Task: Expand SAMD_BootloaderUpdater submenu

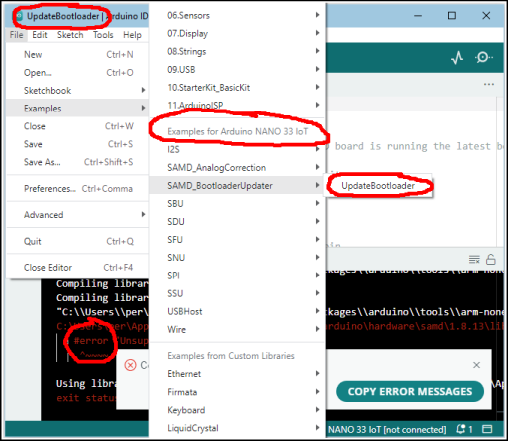Action: click(237, 185)
